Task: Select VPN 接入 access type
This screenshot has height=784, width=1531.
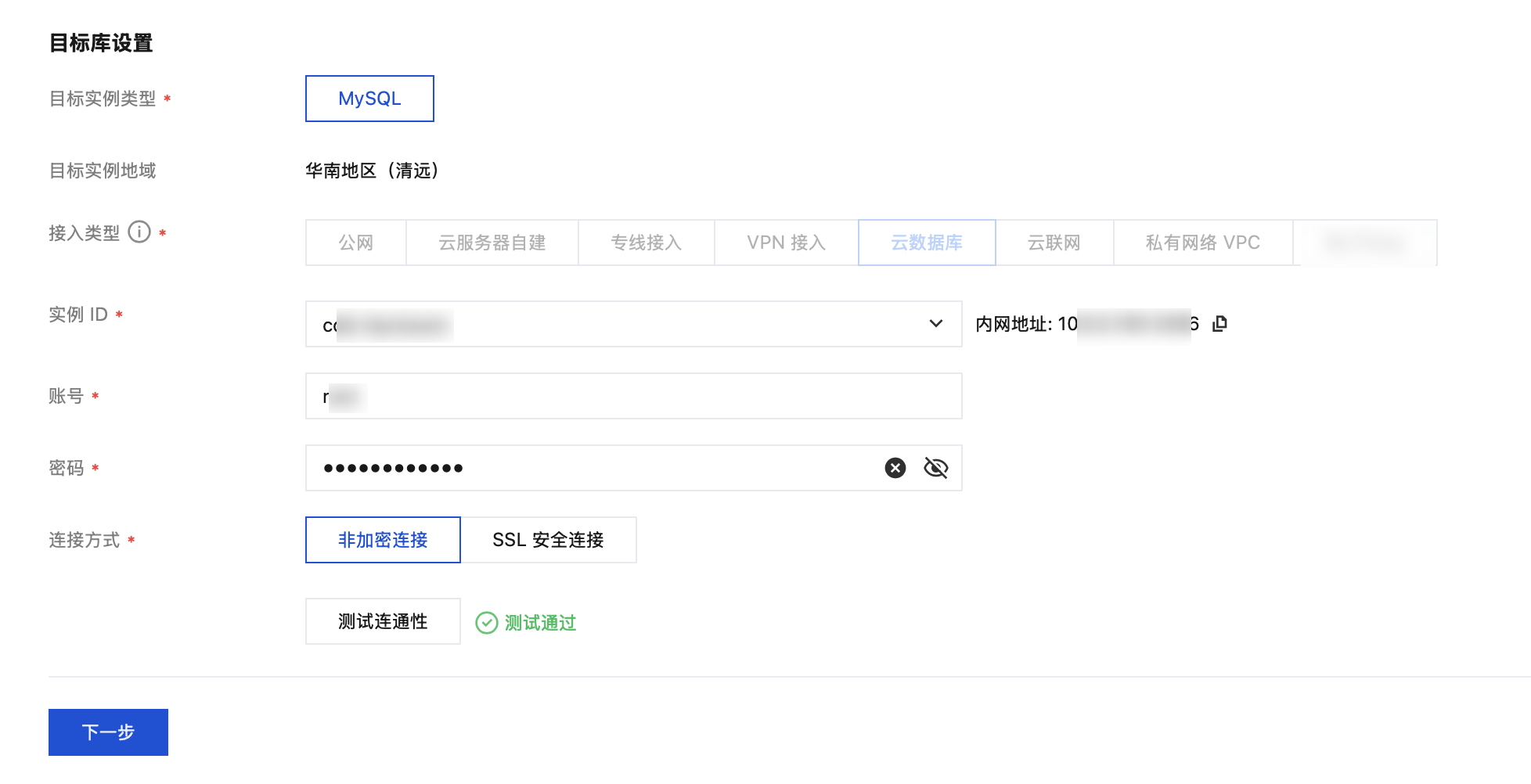Action: click(786, 243)
